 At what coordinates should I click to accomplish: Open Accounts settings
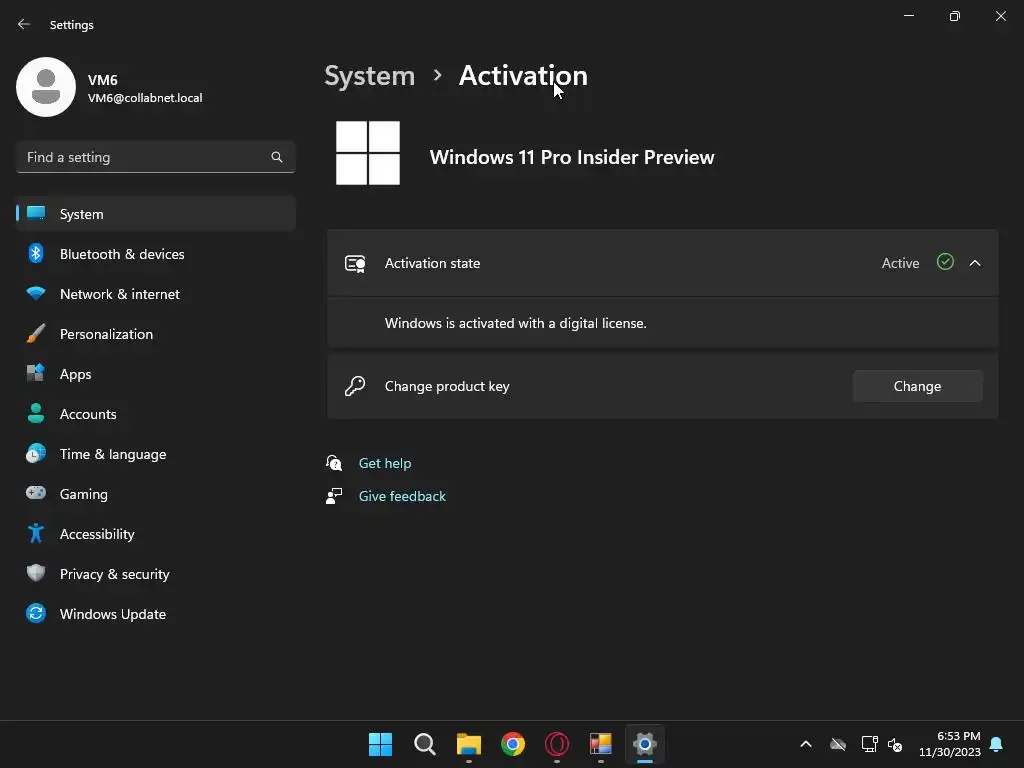click(155, 414)
